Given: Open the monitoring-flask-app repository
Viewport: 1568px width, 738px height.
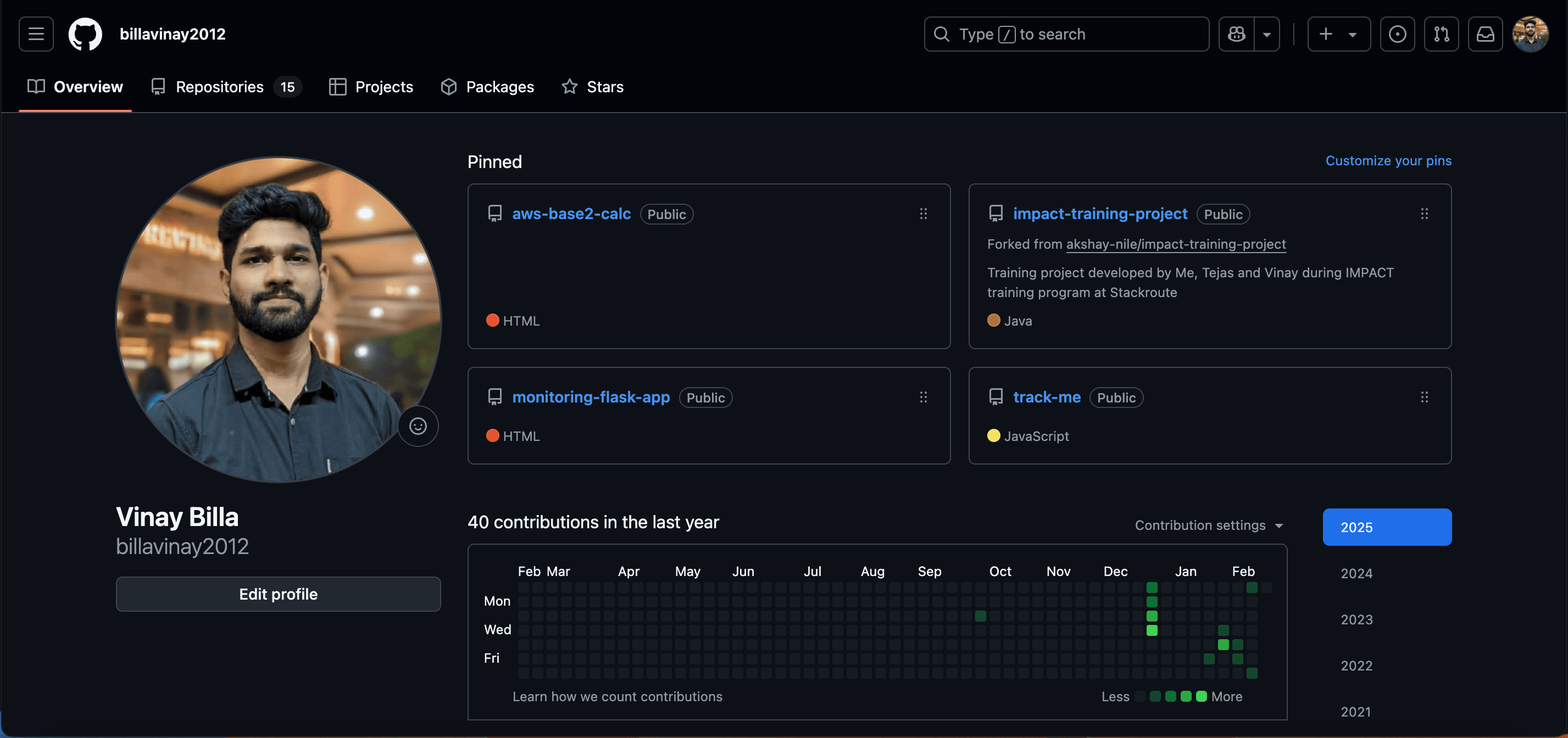Looking at the screenshot, I should (x=591, y=398).
